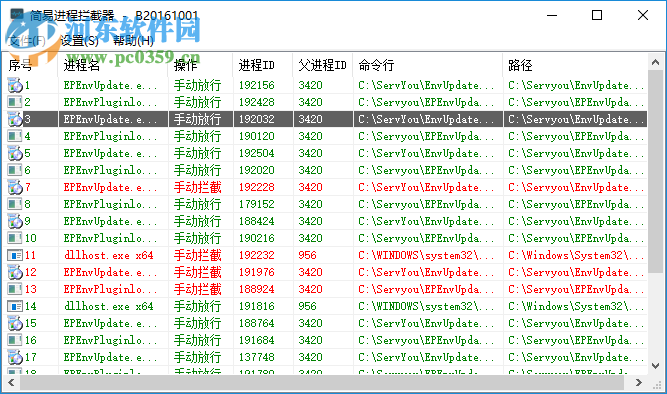
Task: Click the vertical scrollbar thumb
Action: 655,172
